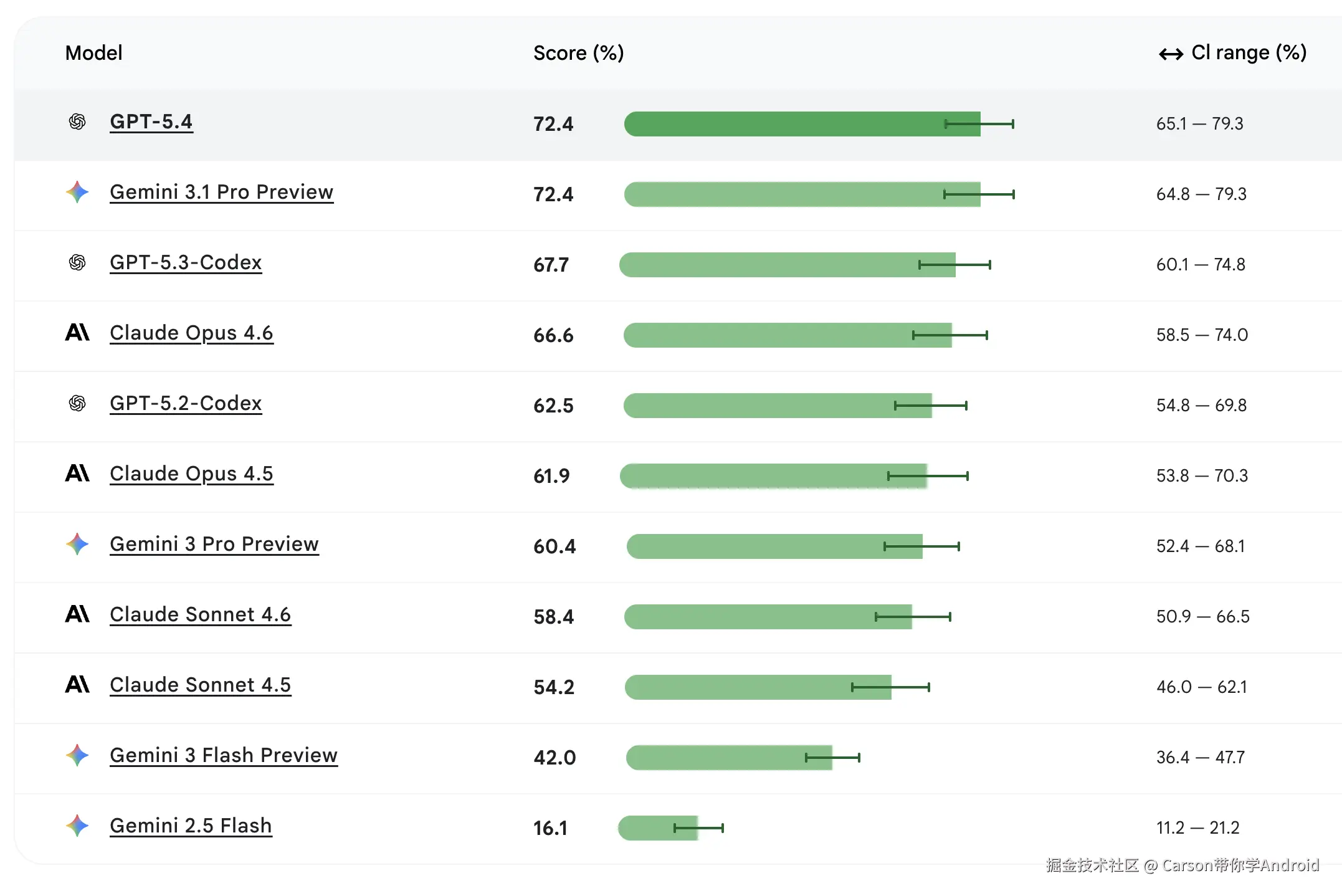Image resolution: width=1342 pixels, height=896 pixels.
Task: Click the Gemini logo beside Gemini 3 Pro Preview
Action: pos(77,544)
